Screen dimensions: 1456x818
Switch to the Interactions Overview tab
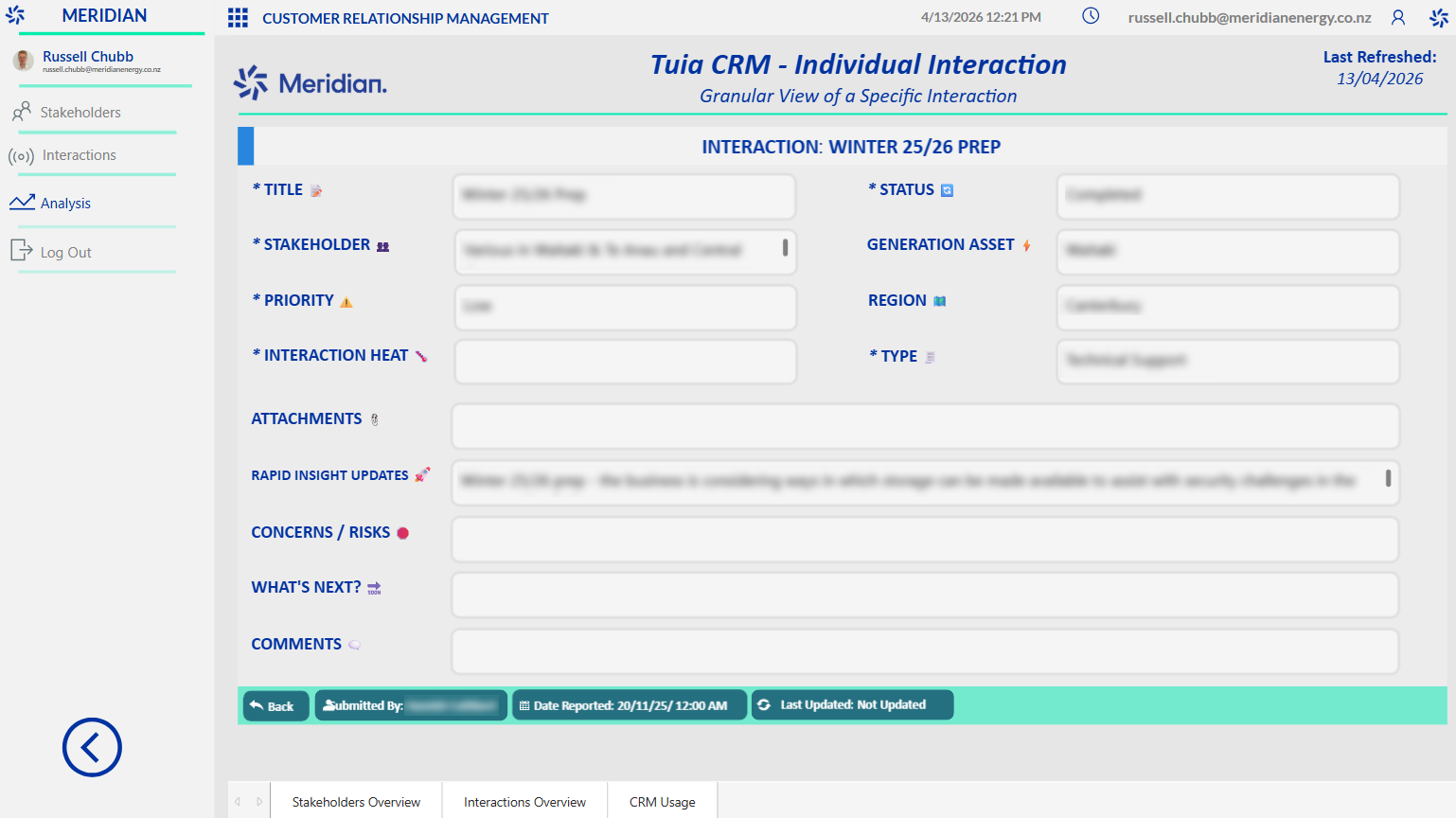[x=524, y=802]
